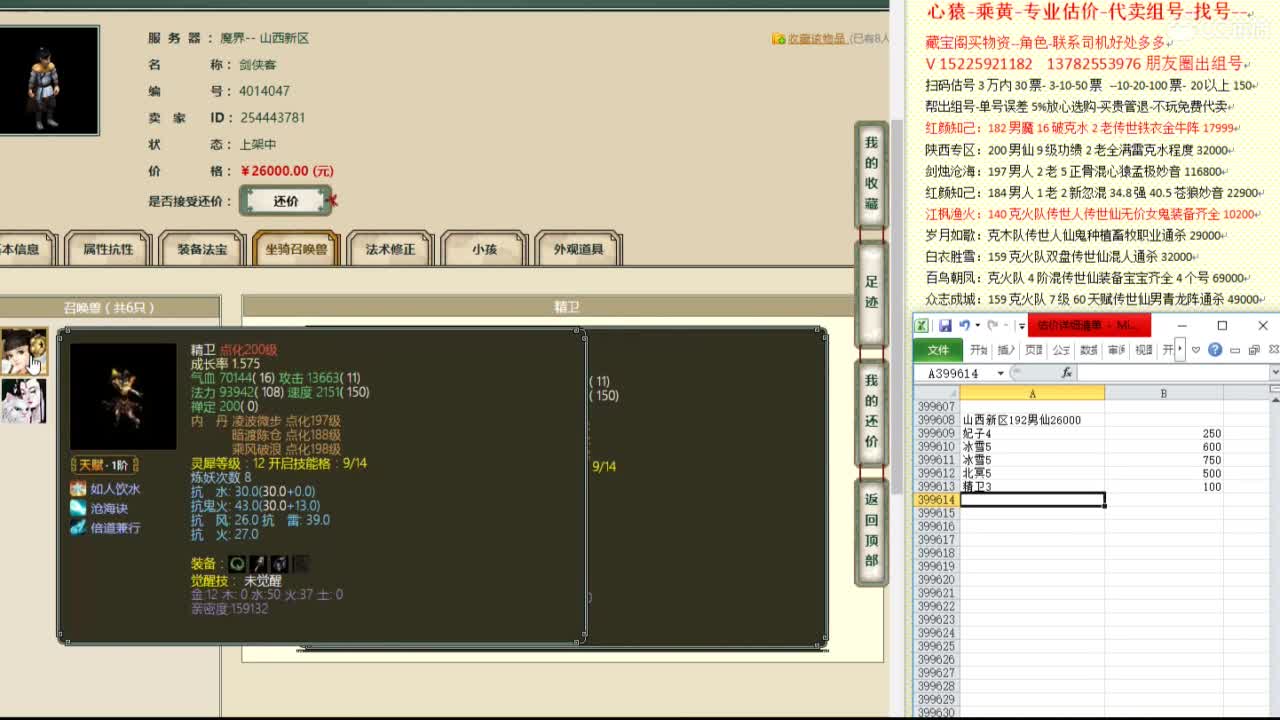This screenshot has width=1280, height=720.
Task: Click the fourth dimmed equipment icon
Action: tap(300, 564)
